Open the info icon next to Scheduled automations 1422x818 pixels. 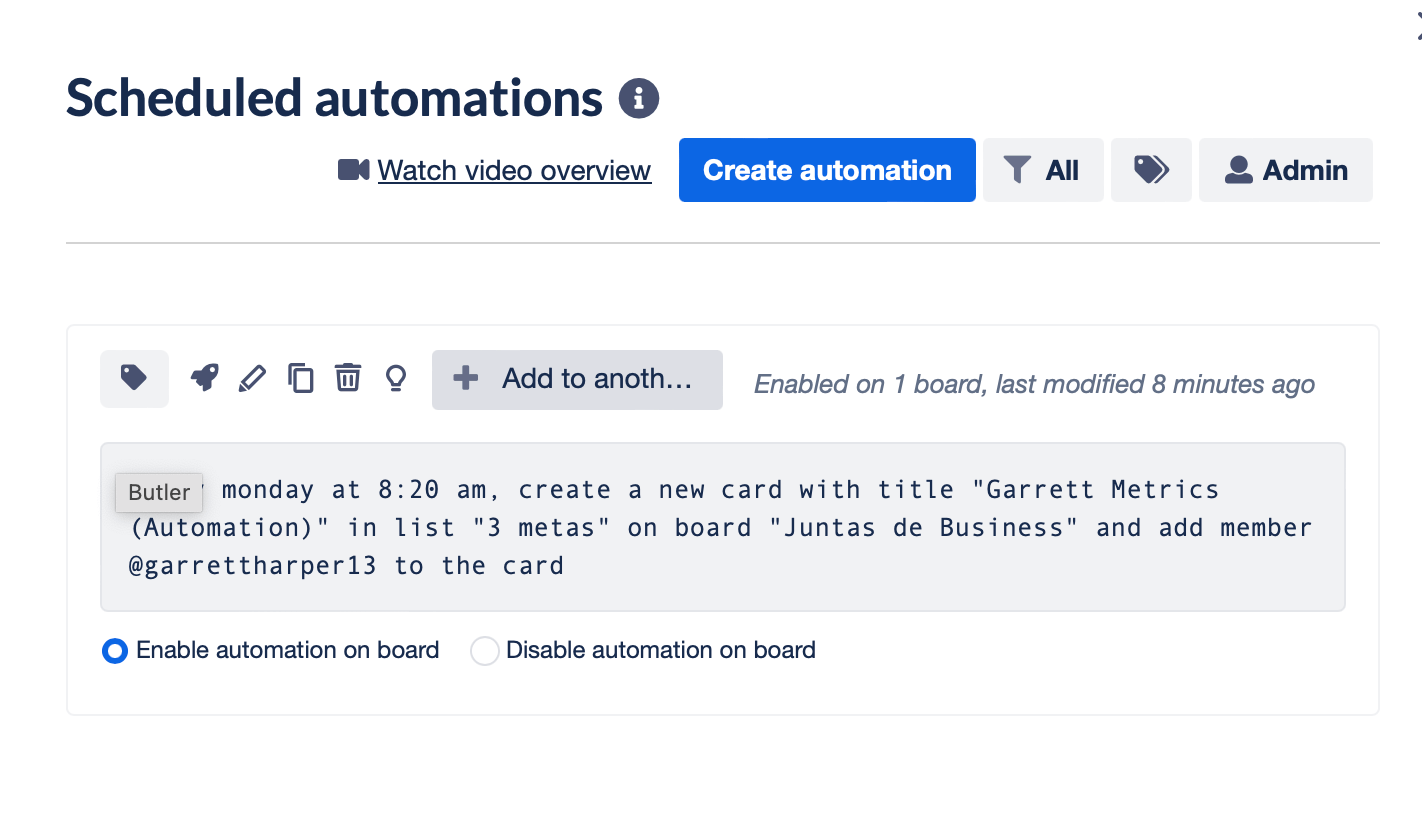click(639, 97)
